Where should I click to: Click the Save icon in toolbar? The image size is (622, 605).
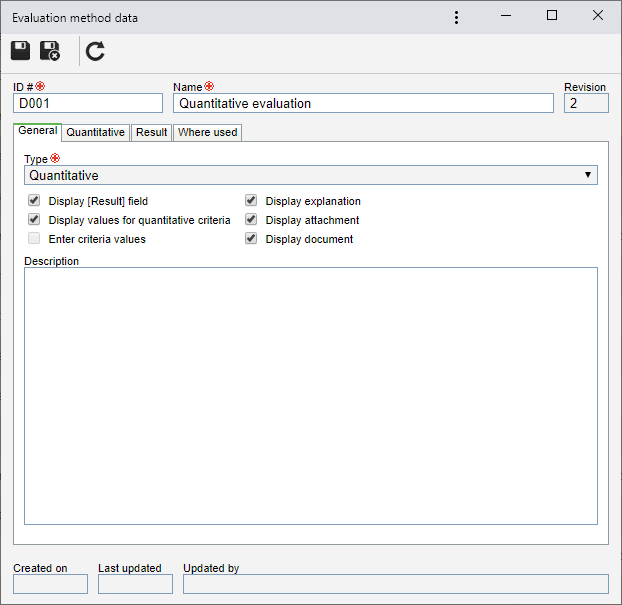coord(20,51)
